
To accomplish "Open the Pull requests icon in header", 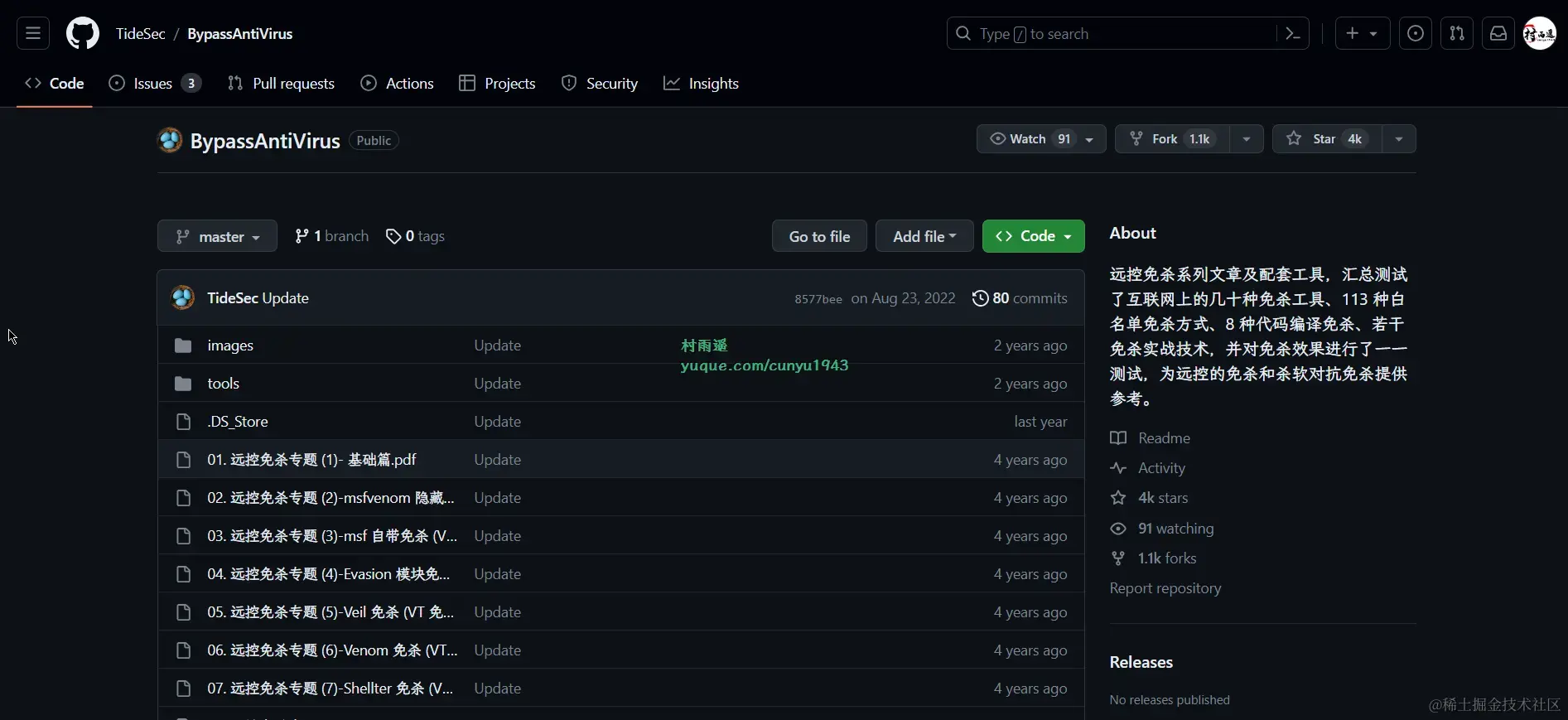I will pos(1457,34).
